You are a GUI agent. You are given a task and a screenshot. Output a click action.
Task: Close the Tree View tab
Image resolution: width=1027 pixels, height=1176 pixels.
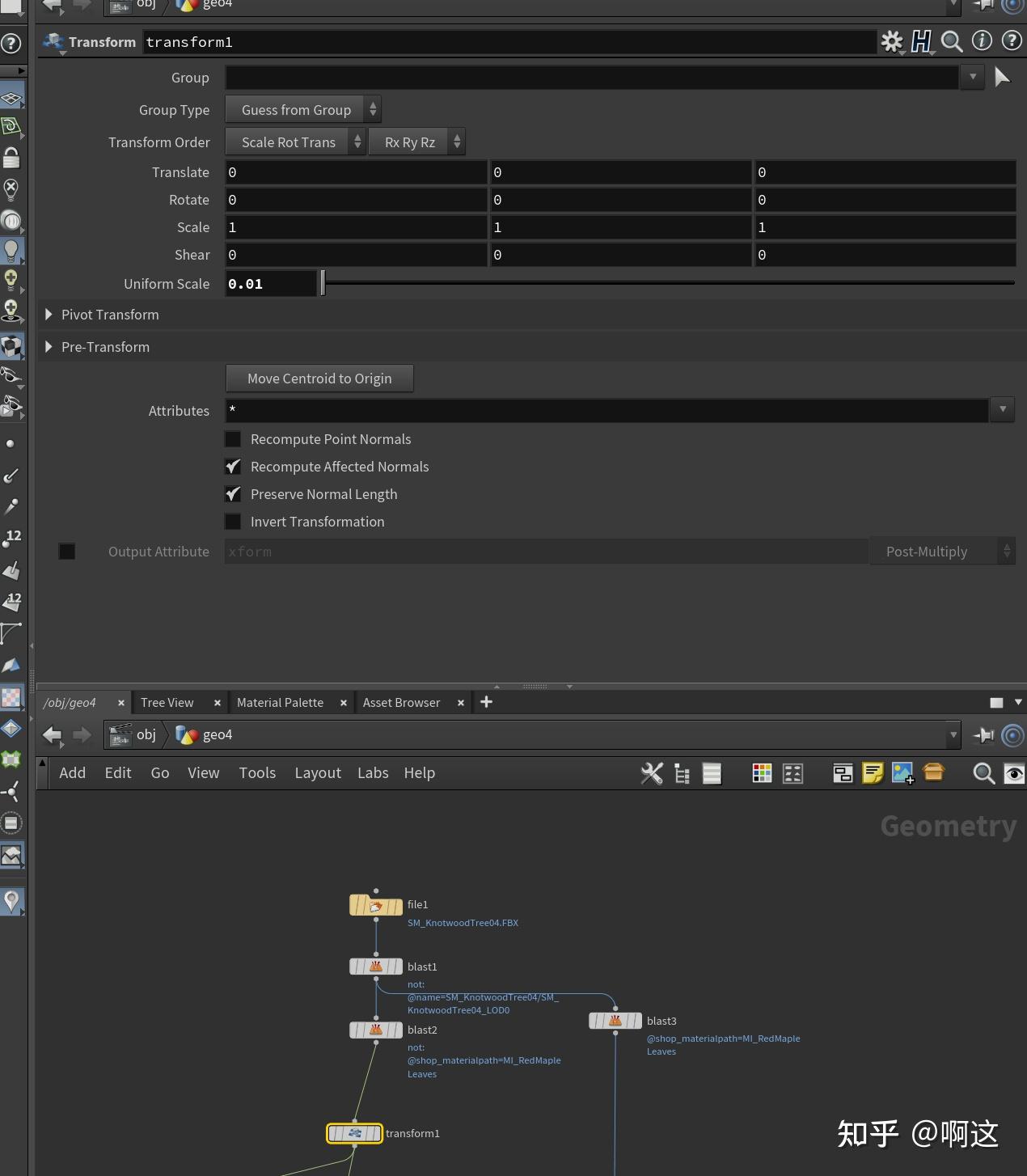217,703
